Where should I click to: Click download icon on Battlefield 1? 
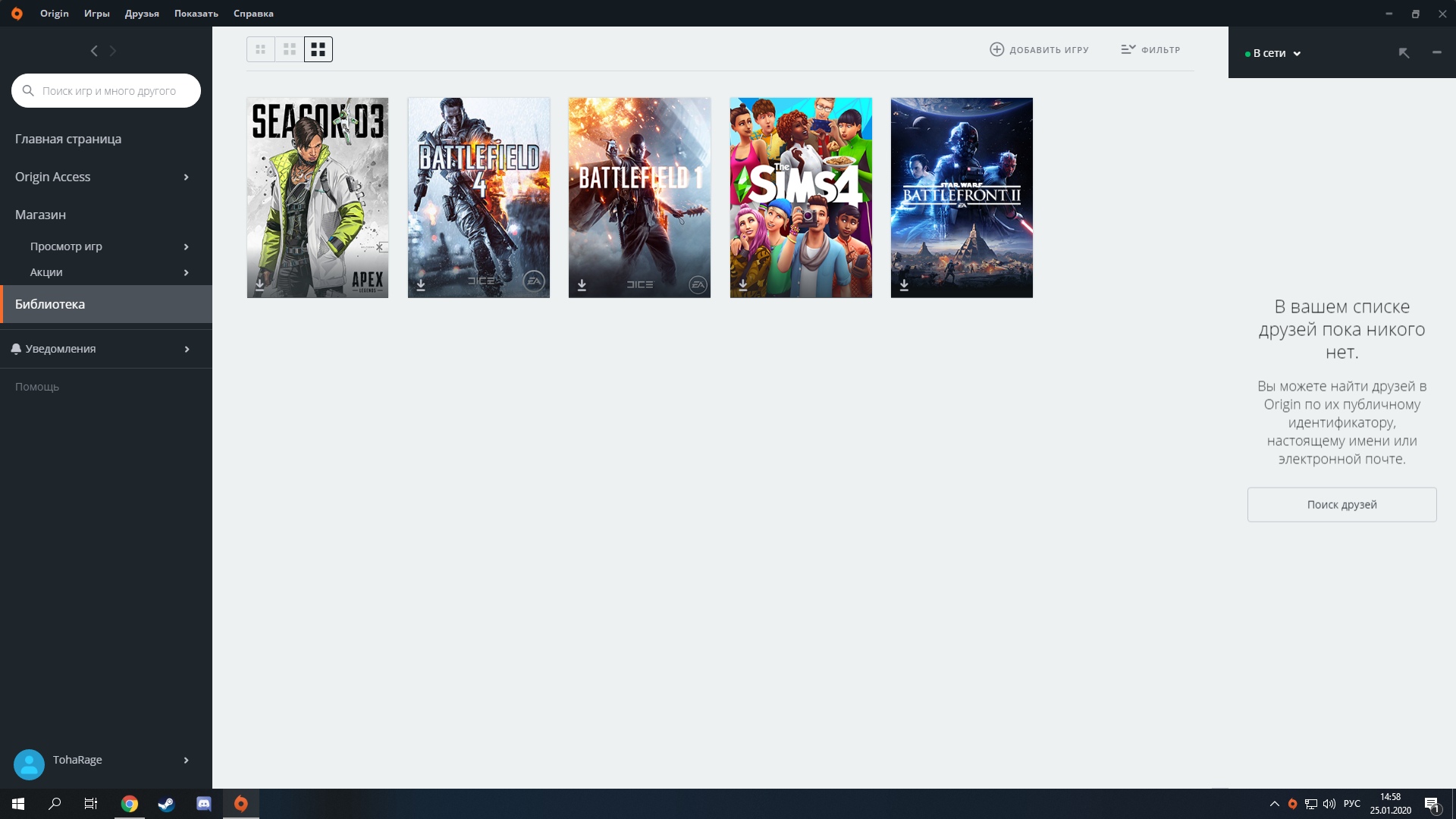coord(582,285)
